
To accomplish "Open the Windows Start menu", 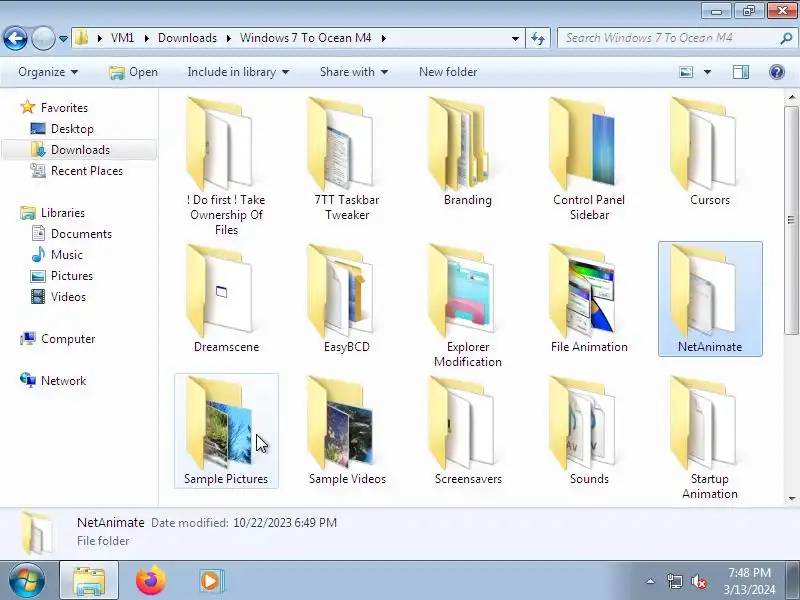I will pos(26,581).
